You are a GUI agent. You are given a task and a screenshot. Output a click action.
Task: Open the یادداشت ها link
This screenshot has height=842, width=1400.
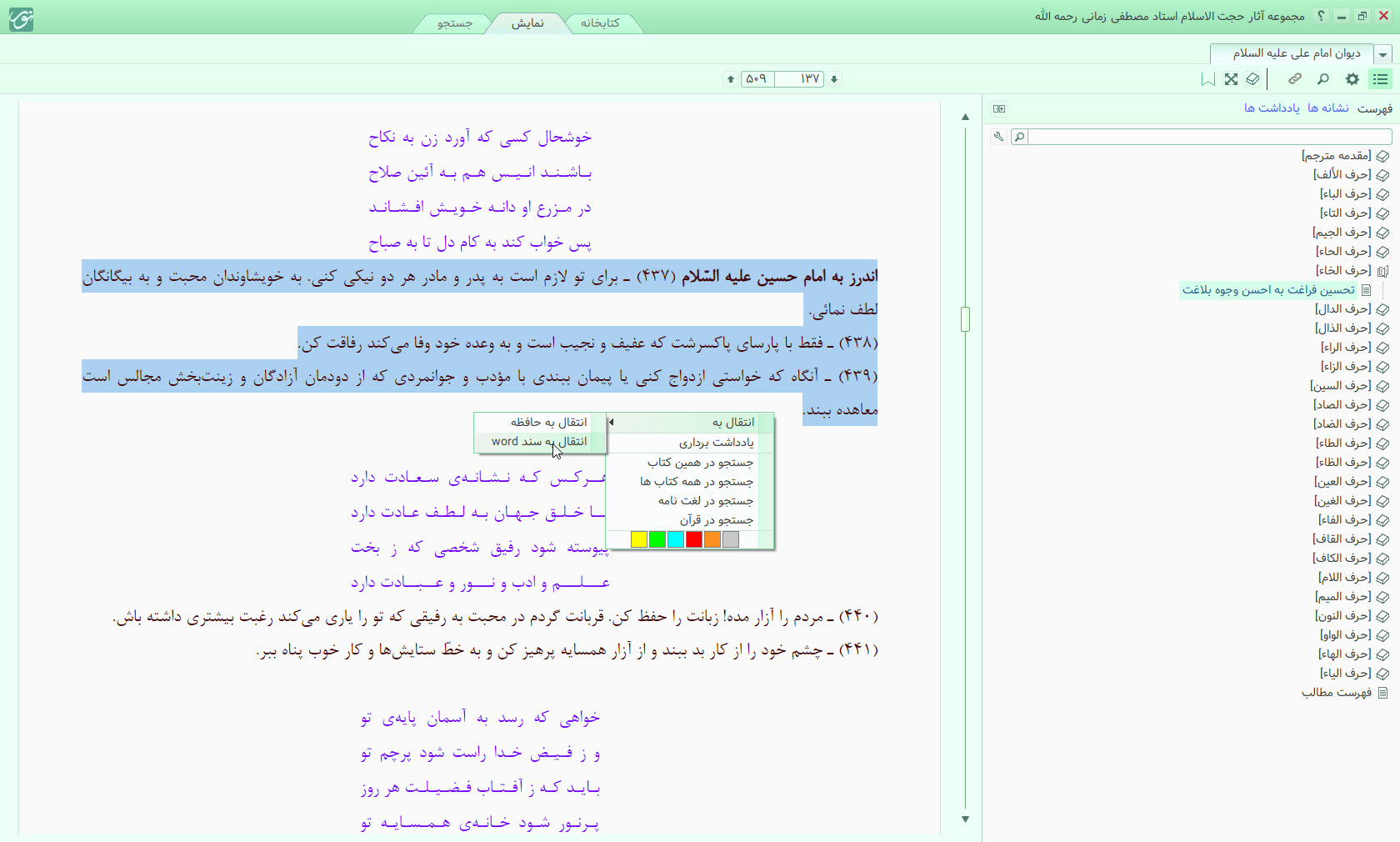[1272, 108]
